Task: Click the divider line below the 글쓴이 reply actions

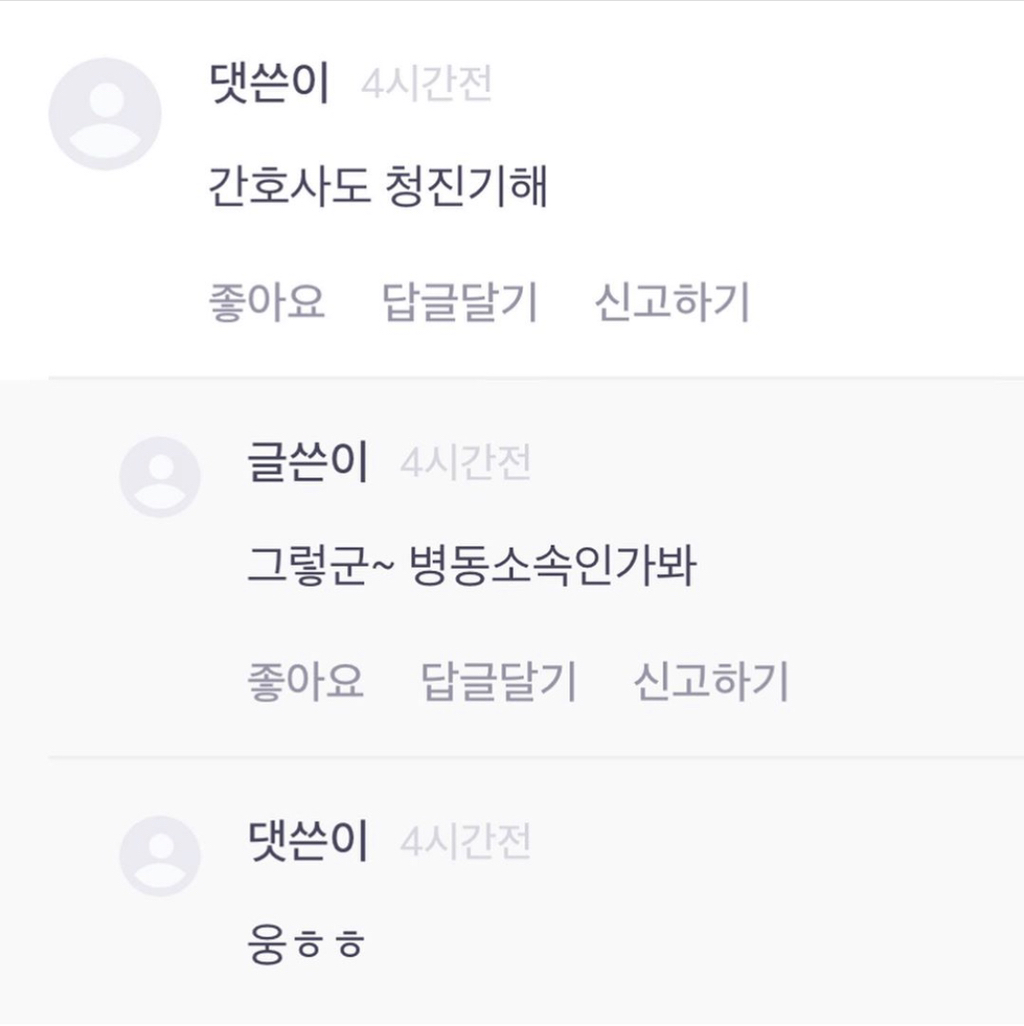Action: tap(536, 757)
